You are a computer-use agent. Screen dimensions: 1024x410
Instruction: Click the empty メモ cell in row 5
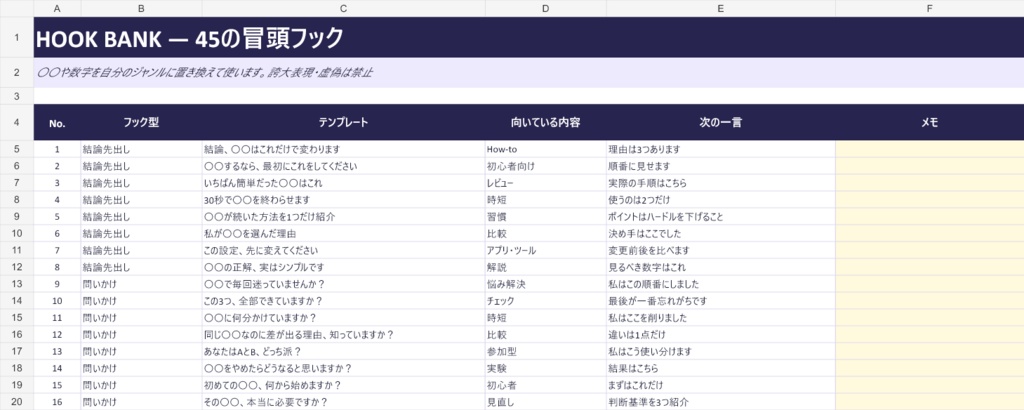coord(929,149)
